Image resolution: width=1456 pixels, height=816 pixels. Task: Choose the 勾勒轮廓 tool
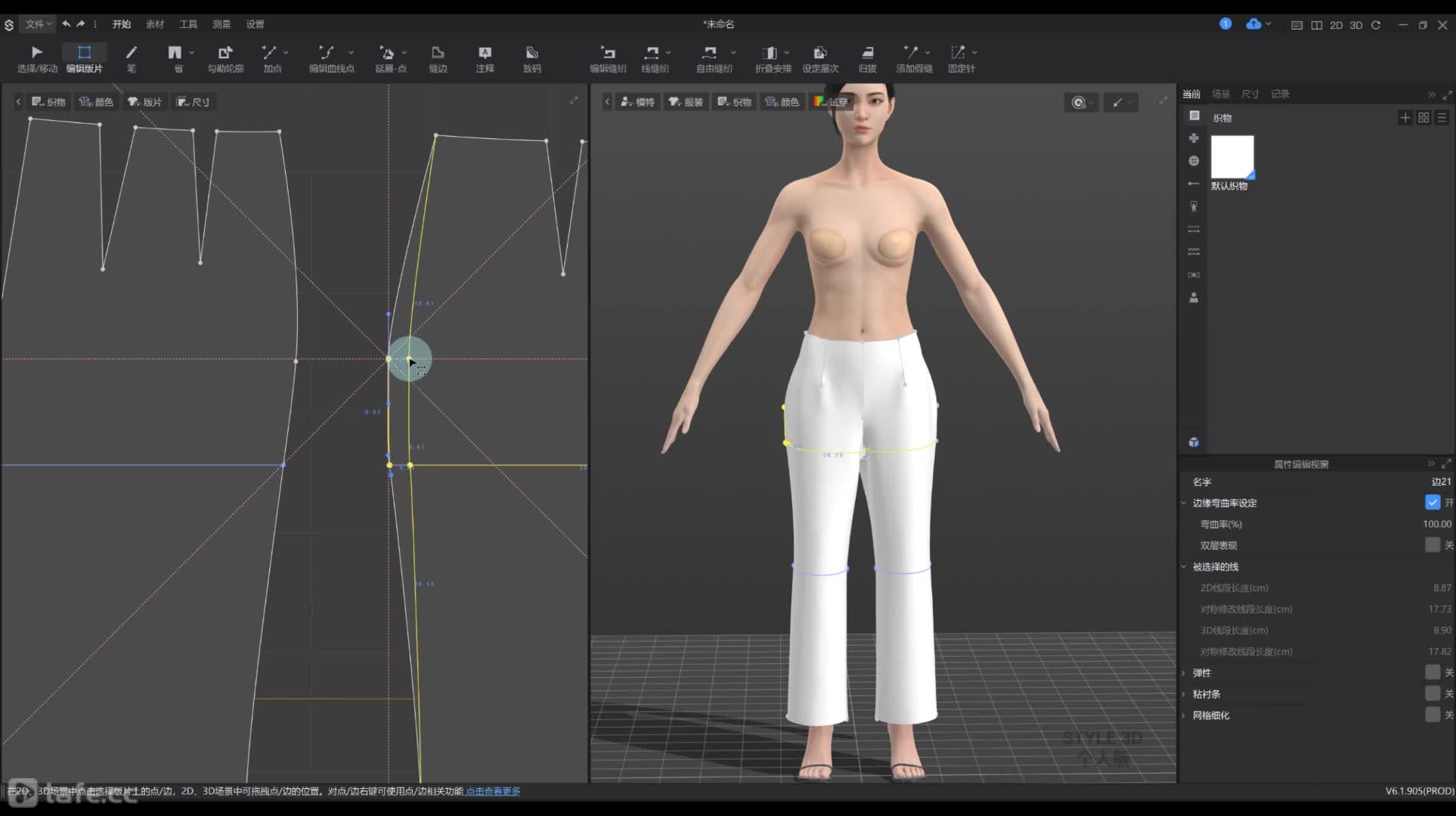pyautogui.click(x=225, y=58)
